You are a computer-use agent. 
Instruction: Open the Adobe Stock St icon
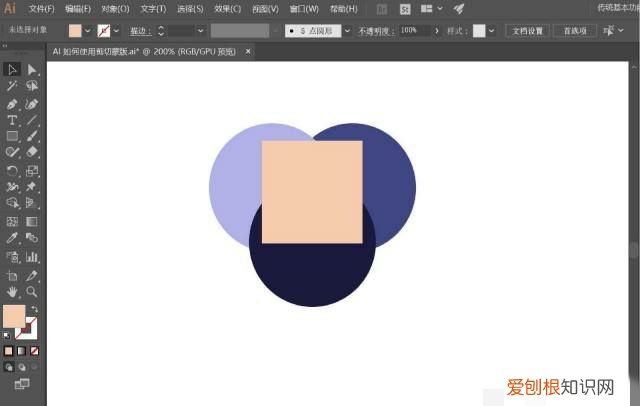click(x=405, y=9)
